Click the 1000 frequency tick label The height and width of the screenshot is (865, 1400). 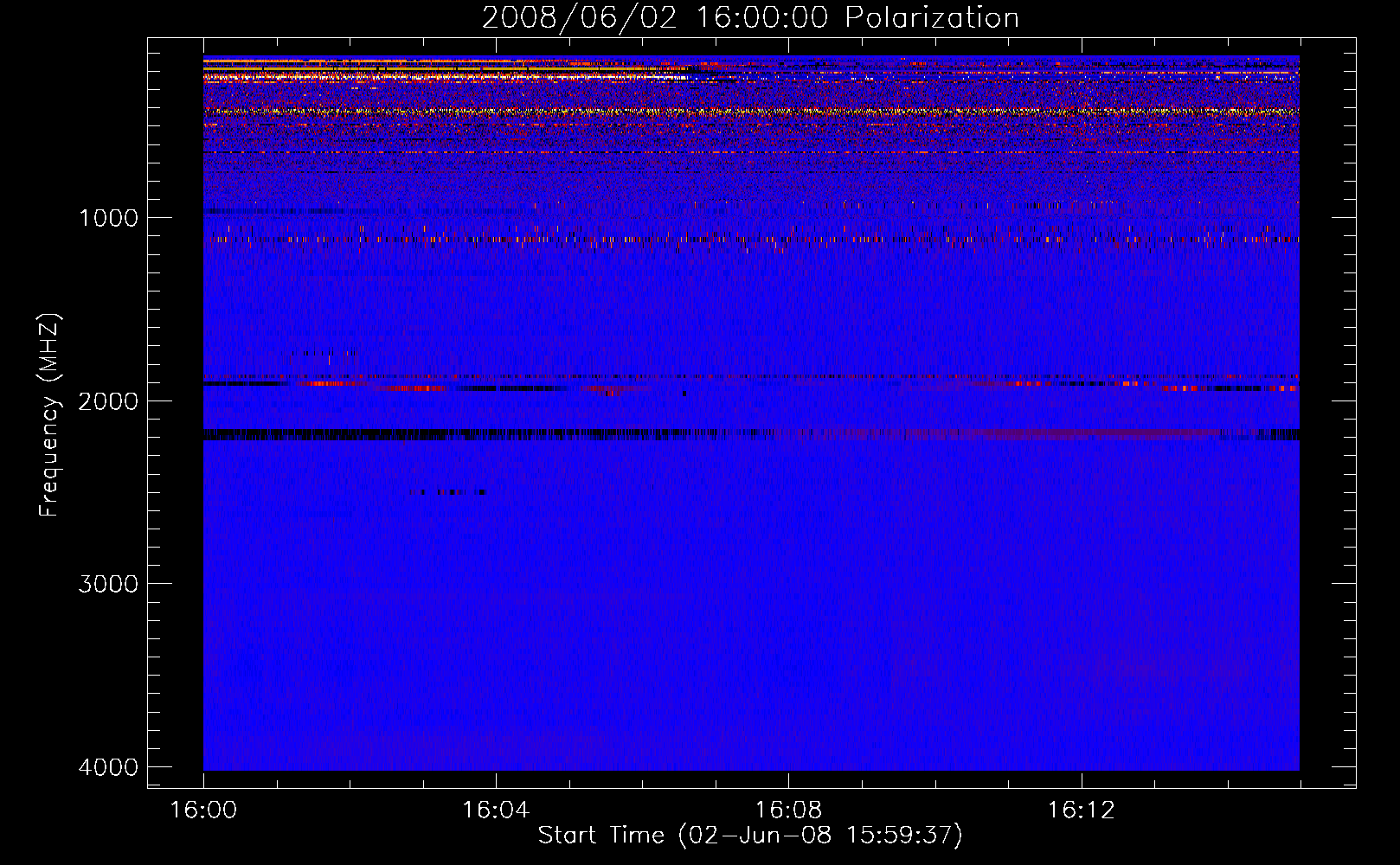click(108, 217)
